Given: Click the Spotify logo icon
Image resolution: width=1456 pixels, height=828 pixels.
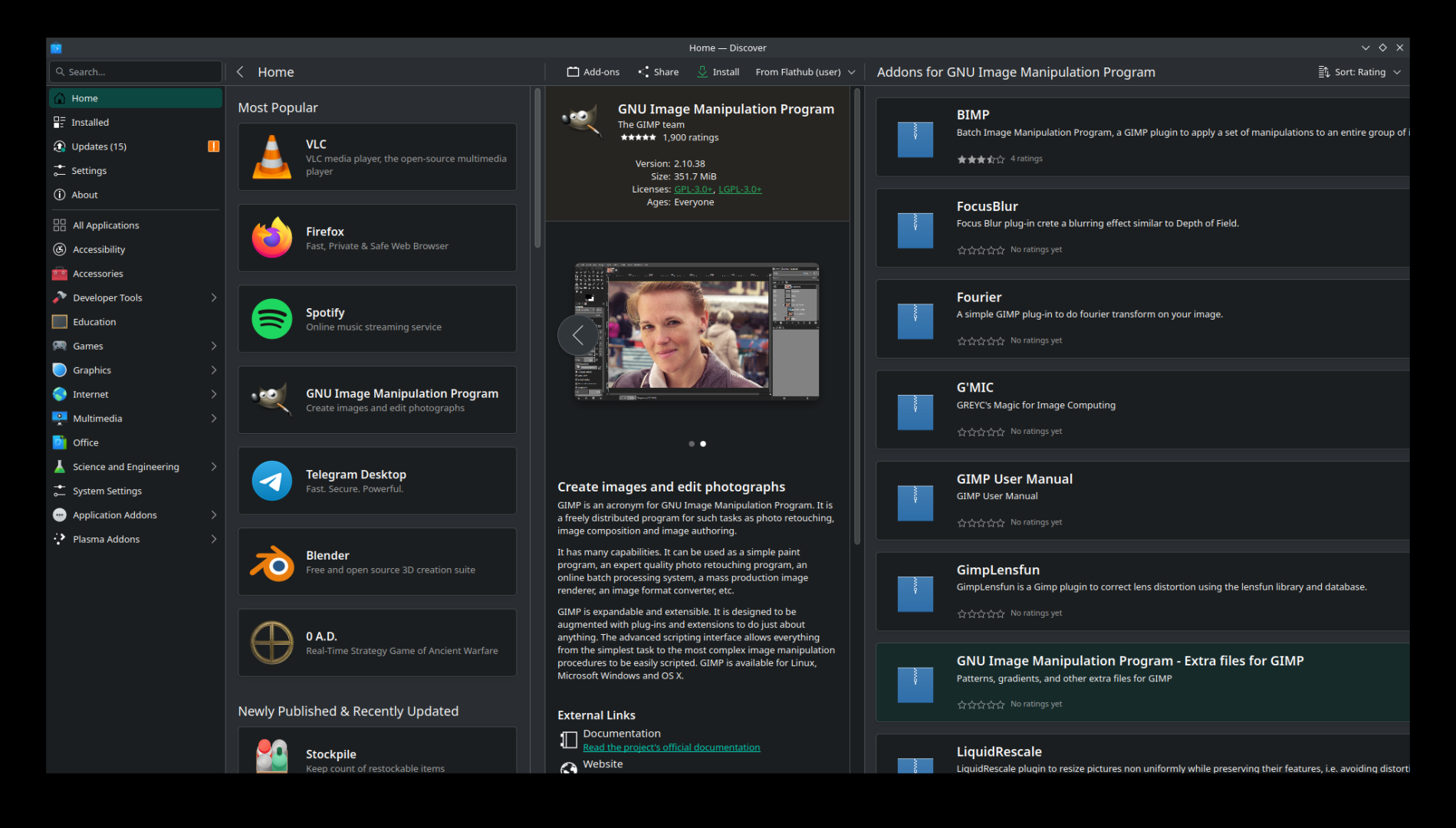Looking at the screenshot, I should click(272, 319).
